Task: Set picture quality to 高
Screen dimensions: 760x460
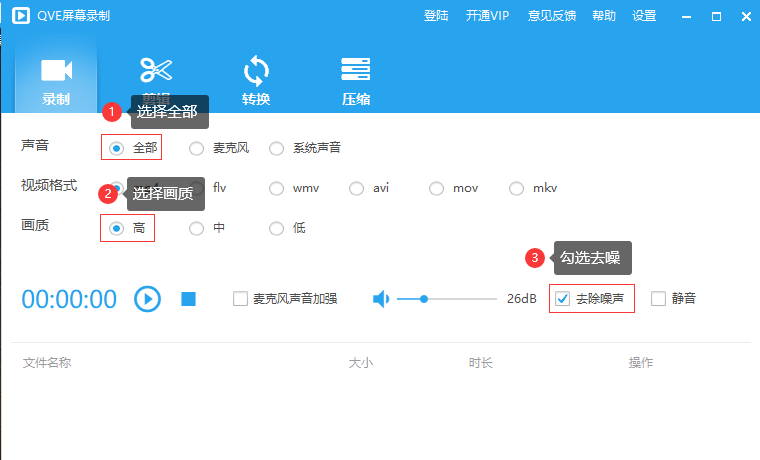Action: 116,228
